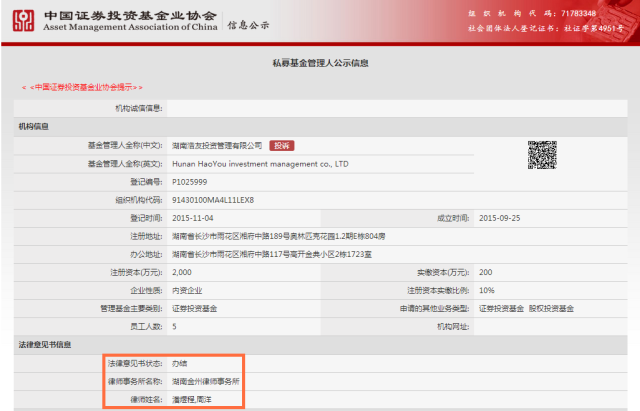Click the registration number P1025999
The image size is (640, 411).
[x=190, y=182]
